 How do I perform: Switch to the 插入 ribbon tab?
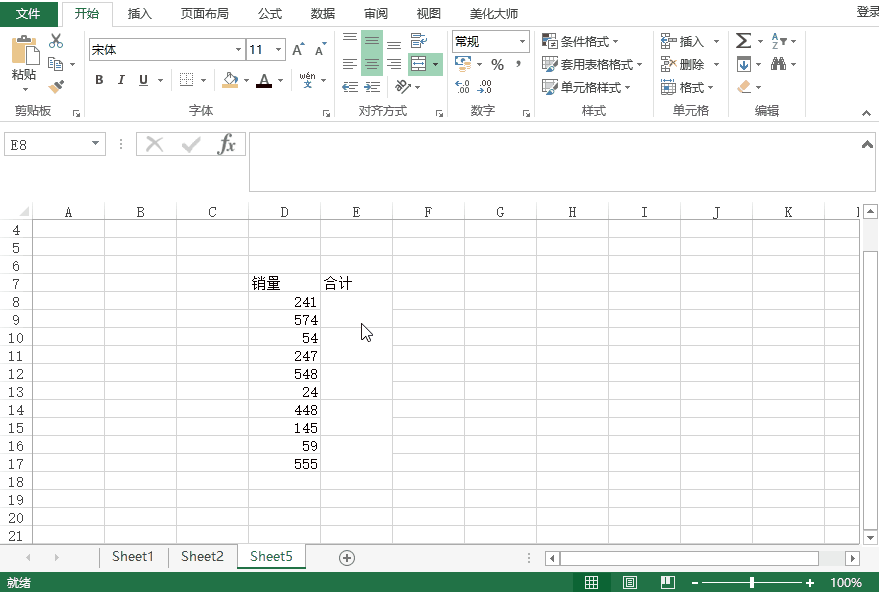click(140, 13)
